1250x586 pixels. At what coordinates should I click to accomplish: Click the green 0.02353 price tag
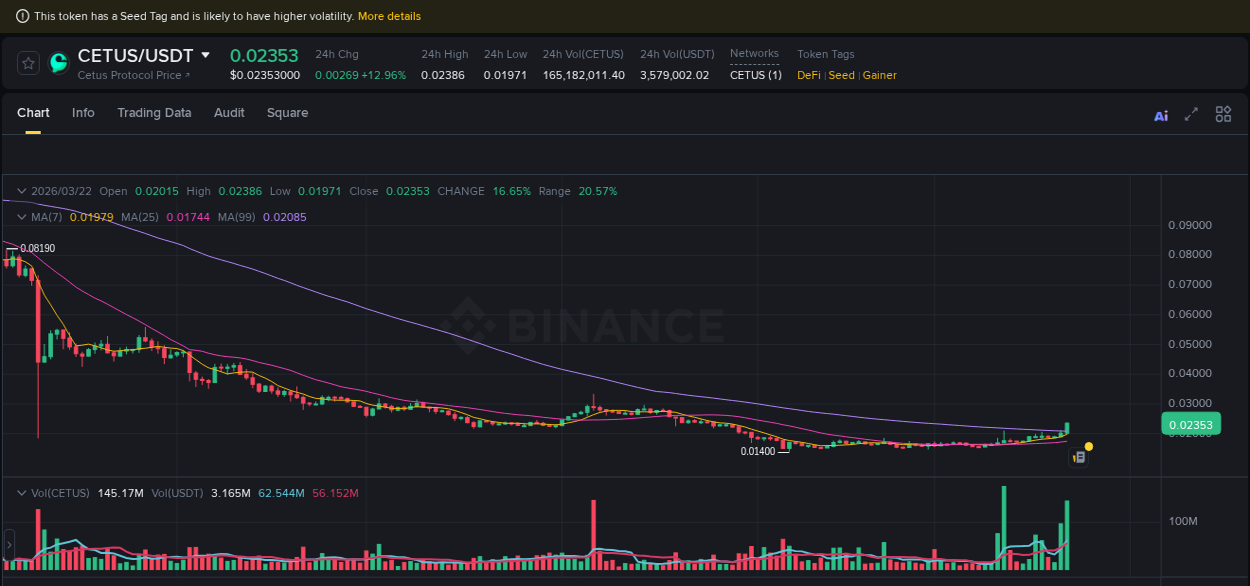coord(1190,424)
